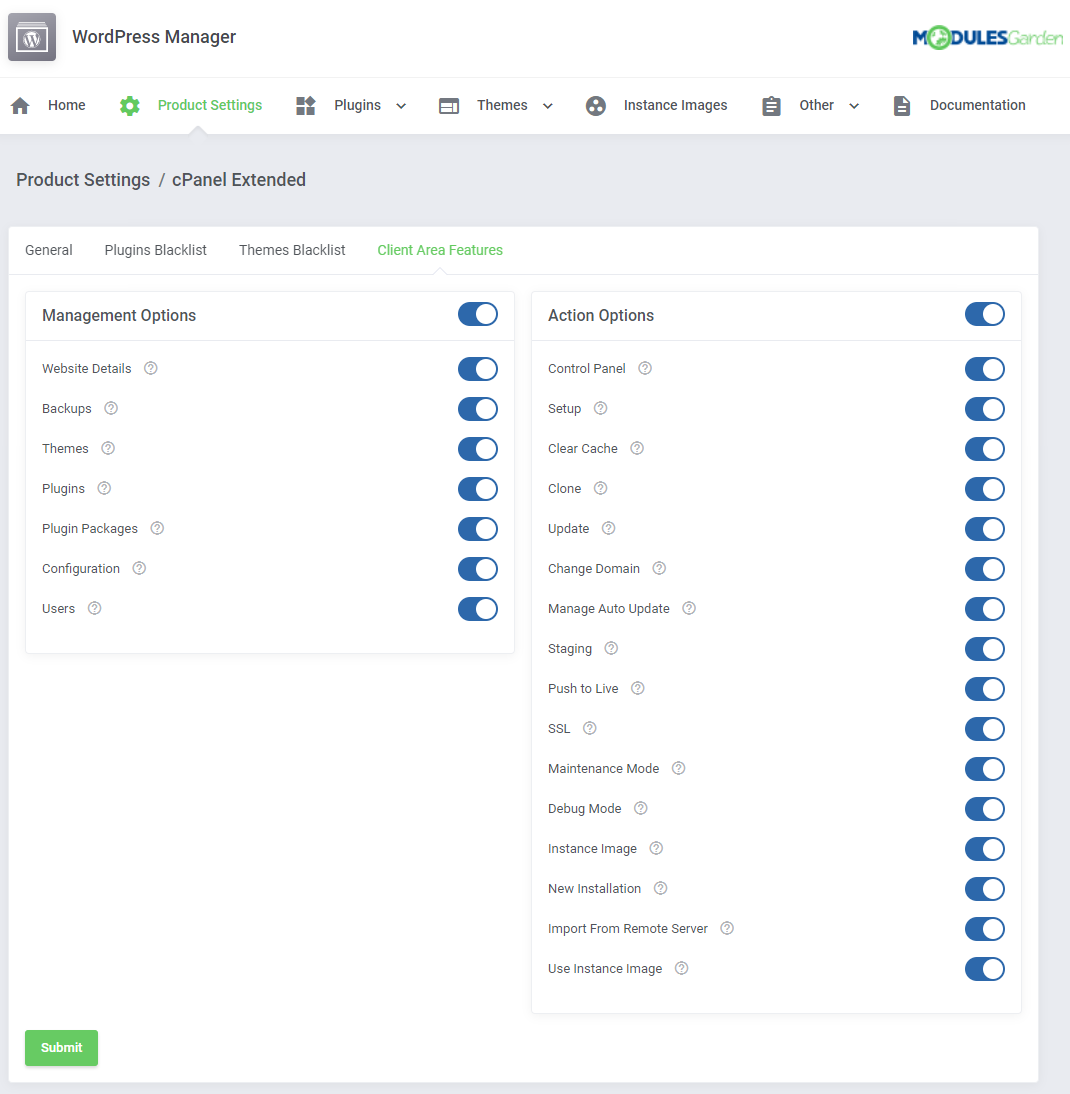
Task: Click help icon next to Users
Action: pos(95,608)
